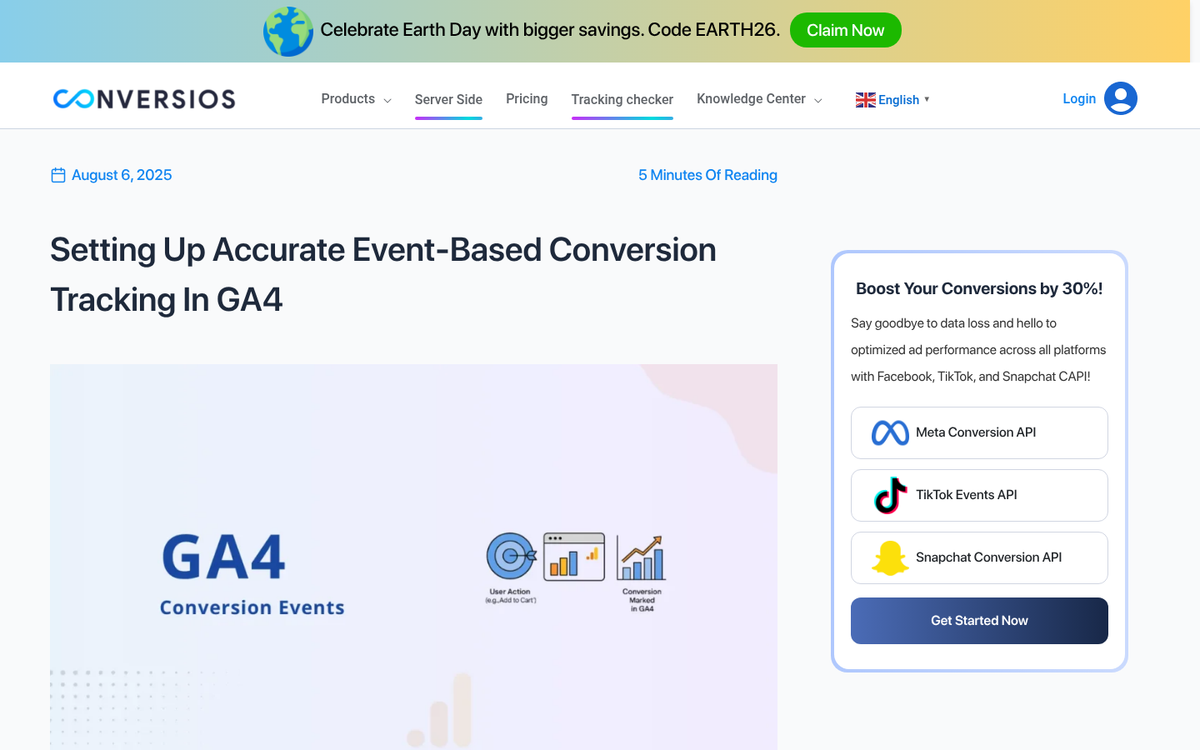Open the Tracking checker page
The image size is (1200, 750).
coord(622,99)
